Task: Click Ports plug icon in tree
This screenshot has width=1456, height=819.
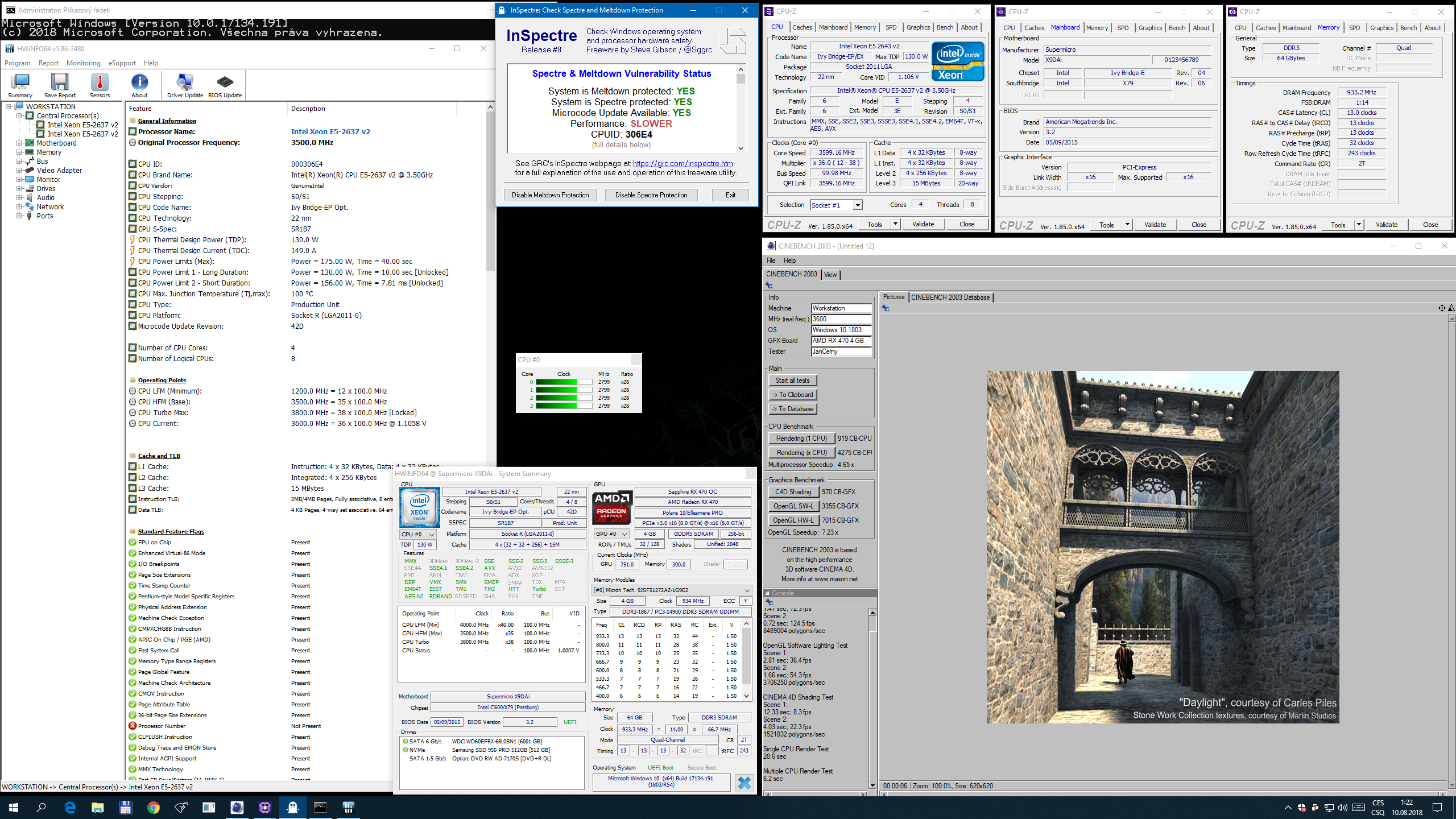Action: (x=30, y=216)
